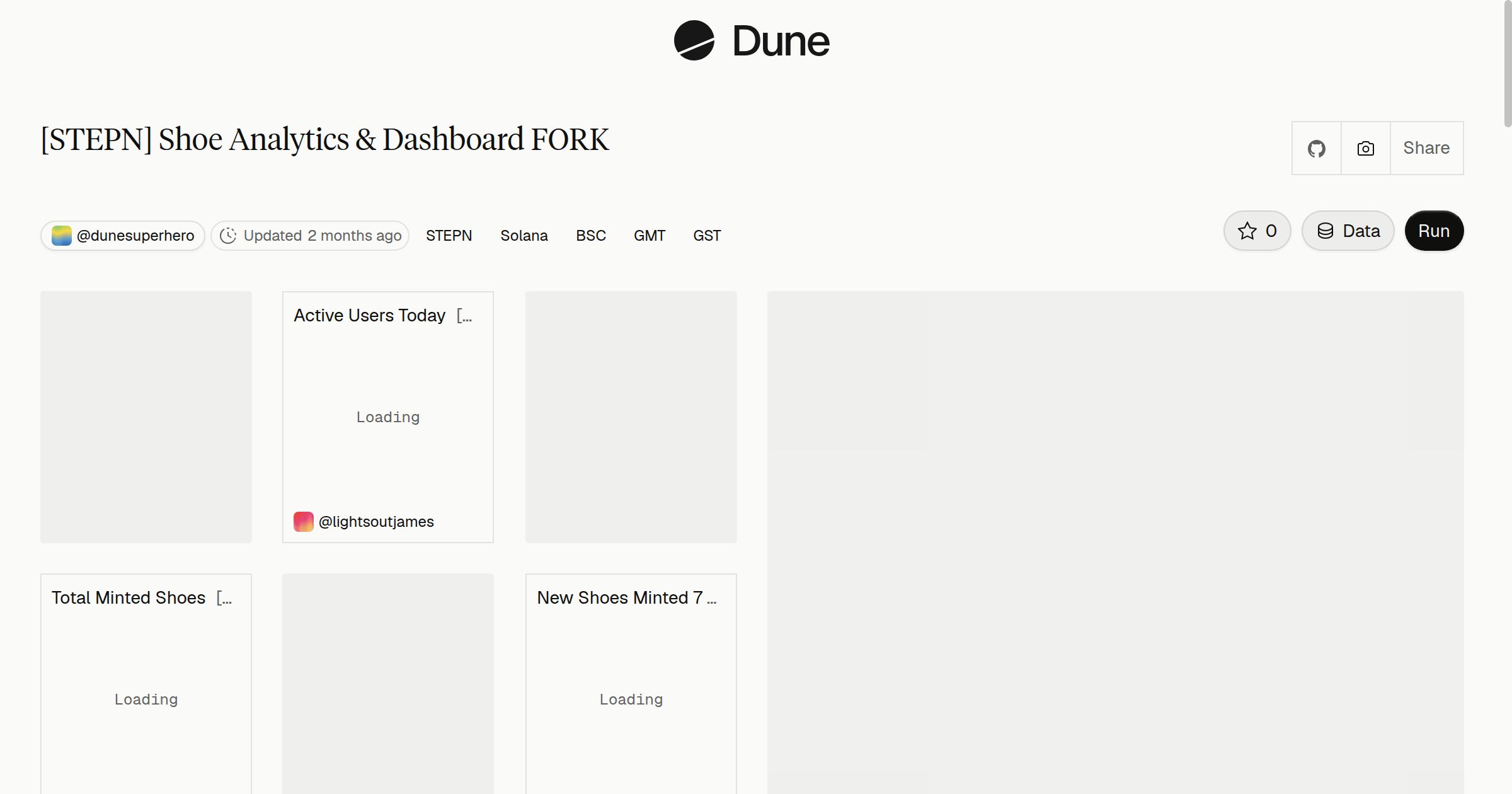Image resolution: width=1512 pixels, height=794 pixels.
Task: Click the page vertical scrollbar
Action: [1507, 64]
